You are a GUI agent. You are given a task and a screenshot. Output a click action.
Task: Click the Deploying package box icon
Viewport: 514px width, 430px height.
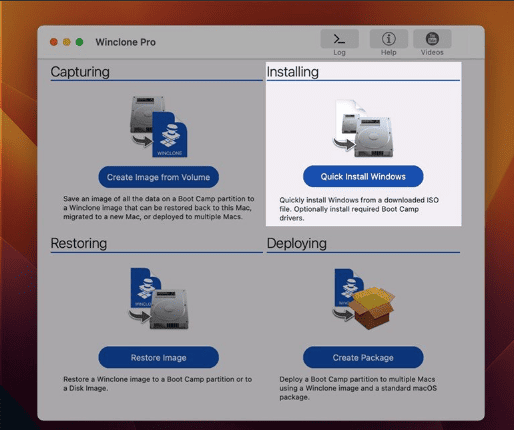pos(363,299)
